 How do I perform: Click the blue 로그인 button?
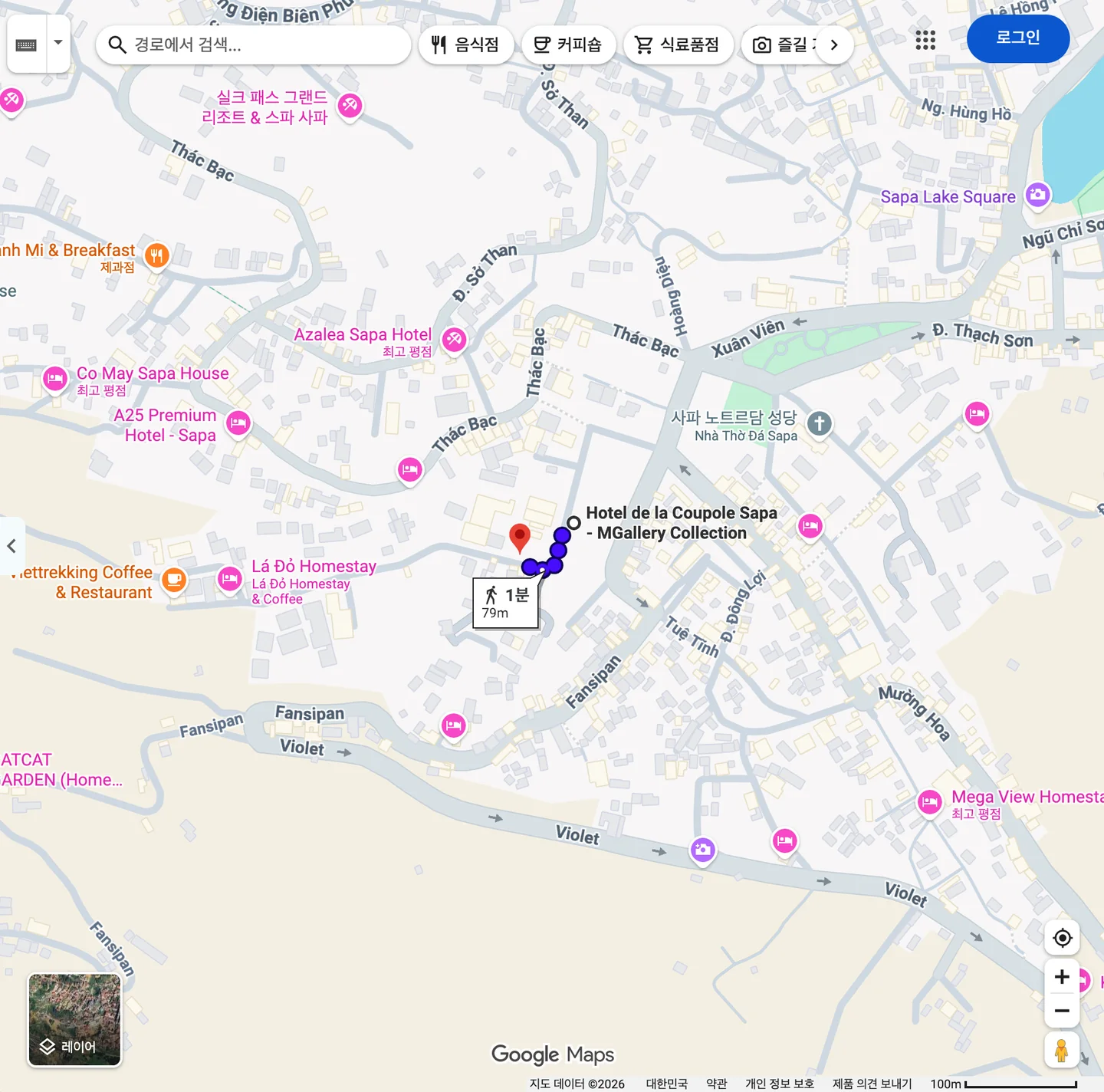pyautogui.click(x=1017, y=38)
